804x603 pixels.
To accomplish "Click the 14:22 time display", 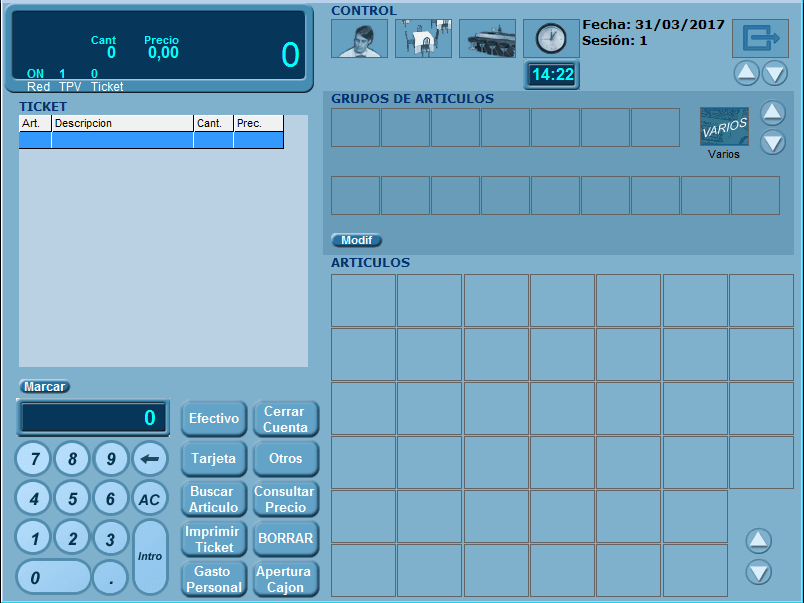I will coord(551,74).
